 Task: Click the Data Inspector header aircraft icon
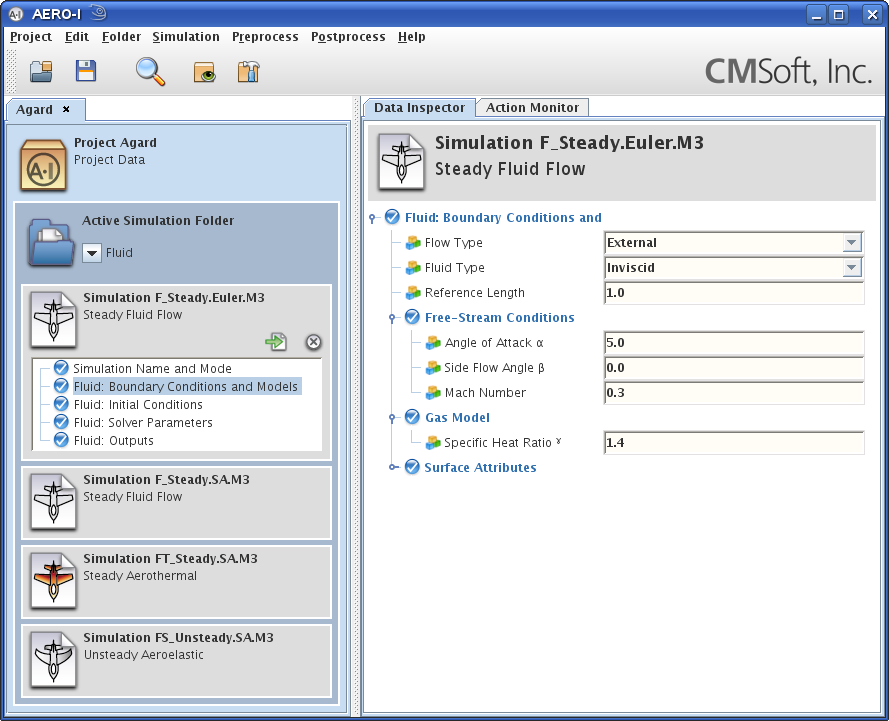pos(401,162)
